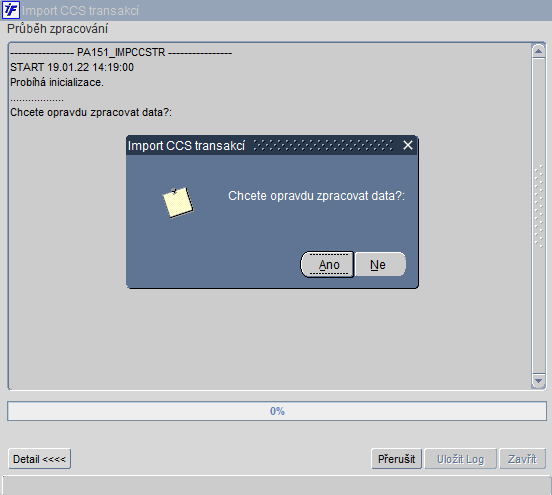Click the Probíhá inicializace log line
The width and height of the screenshot is (552, 495).
pyautogui.click(x=57, y=82)
